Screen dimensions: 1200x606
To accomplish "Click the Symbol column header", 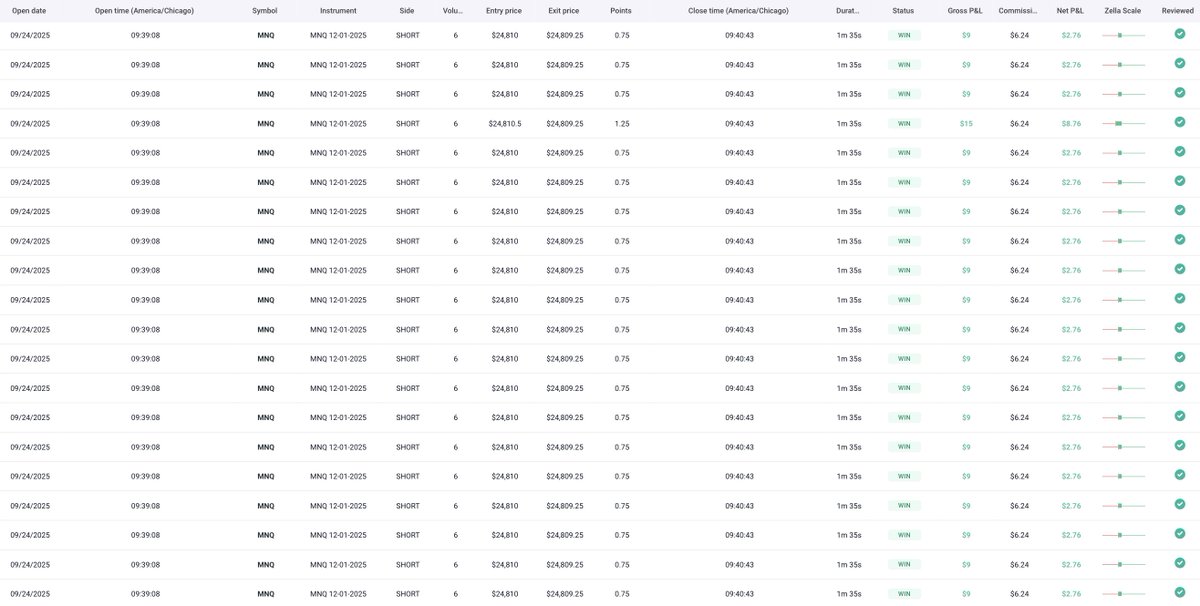I will point(265,10).
